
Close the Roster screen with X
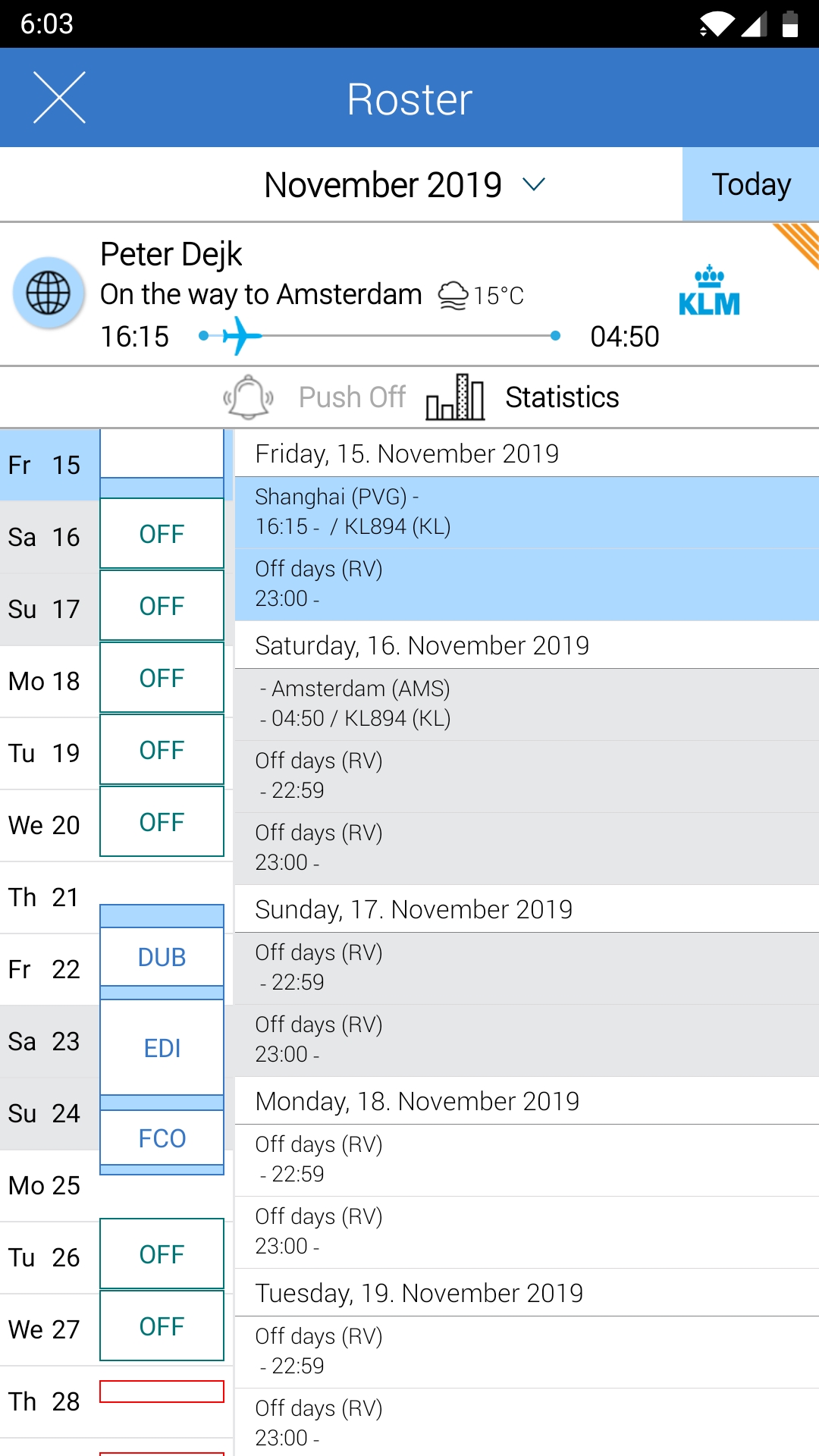(59, 98)
